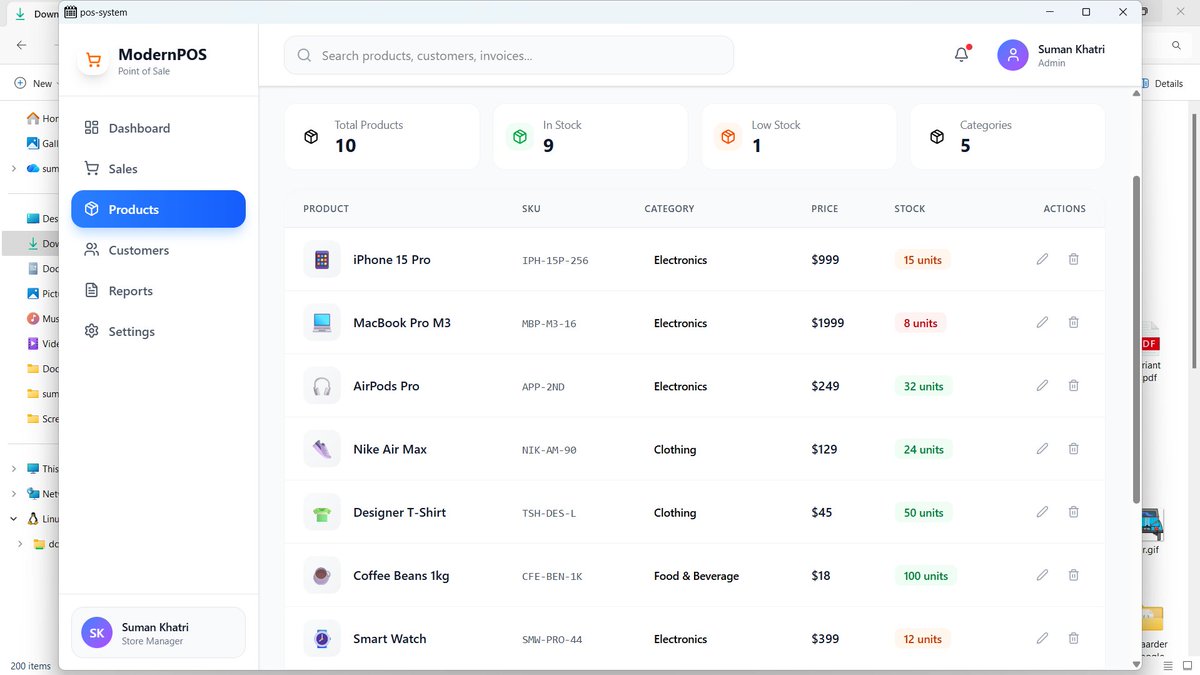Open the Customers section icon
This screenshot has height=675, width=1200.
tap(91, 250)
